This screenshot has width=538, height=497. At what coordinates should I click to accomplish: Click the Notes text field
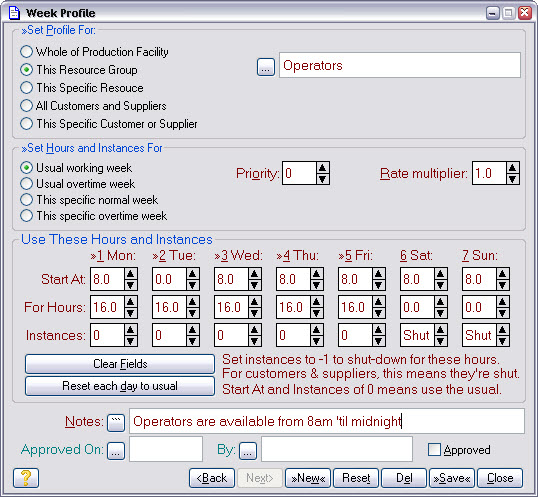[327, 421]
